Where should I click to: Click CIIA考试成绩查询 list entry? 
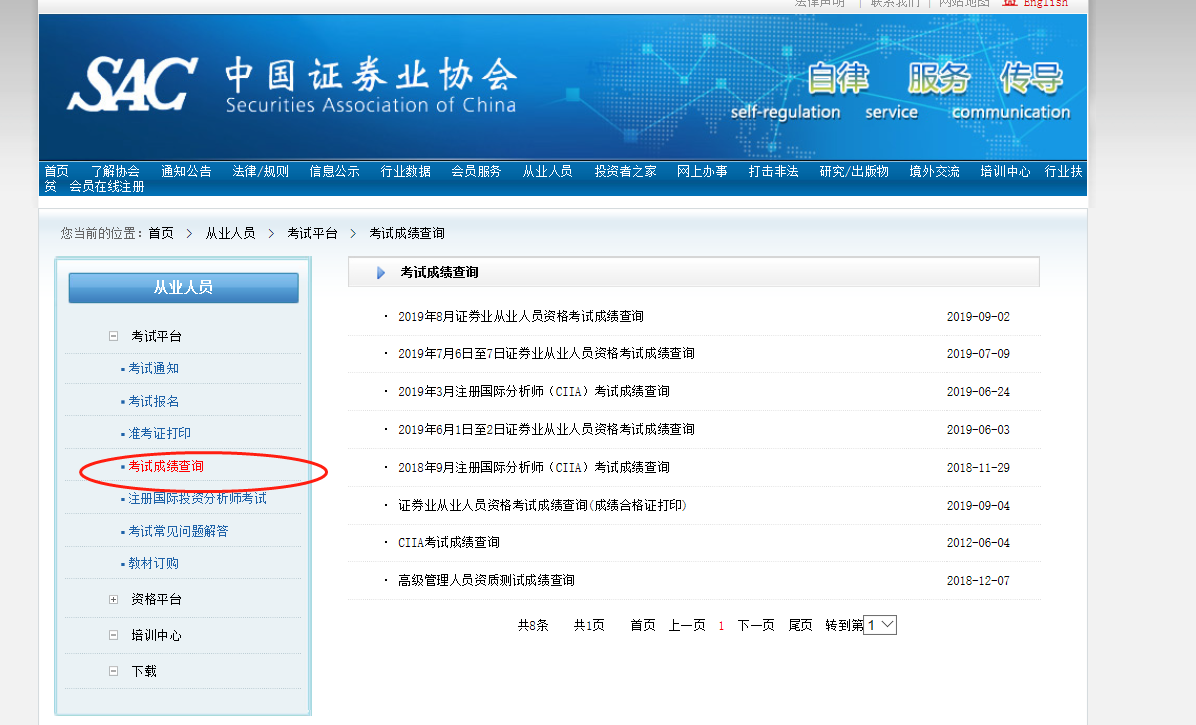[x=448, y=543]
